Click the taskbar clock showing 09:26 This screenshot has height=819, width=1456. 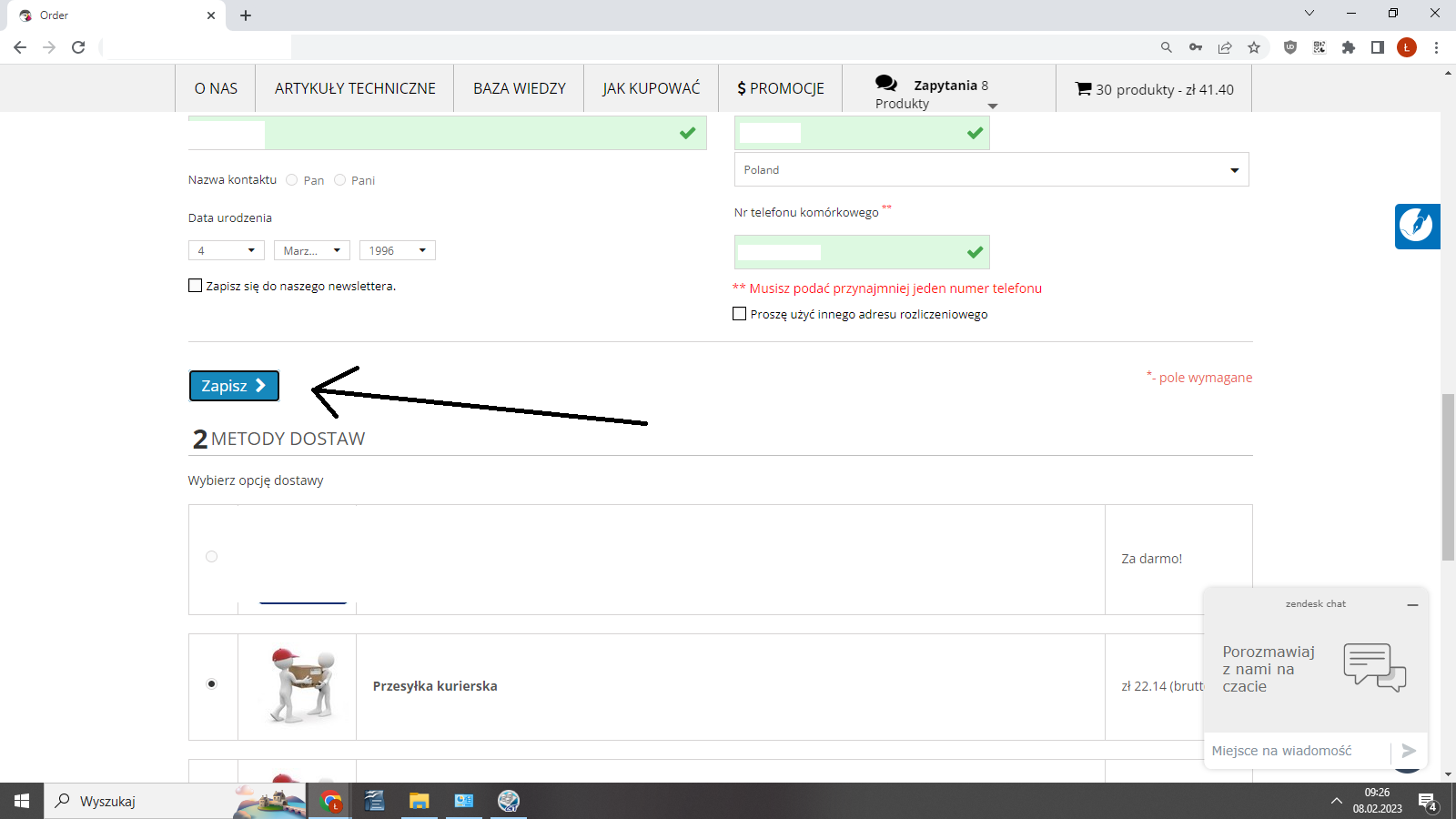click(x=1377, y=801)
